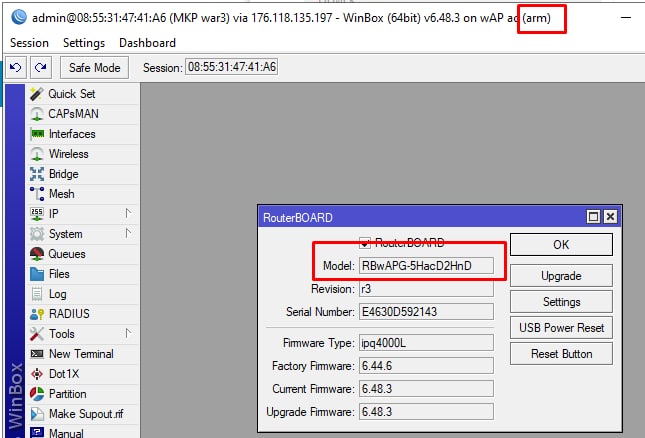Select New Terminal label in sidebar

81,354
